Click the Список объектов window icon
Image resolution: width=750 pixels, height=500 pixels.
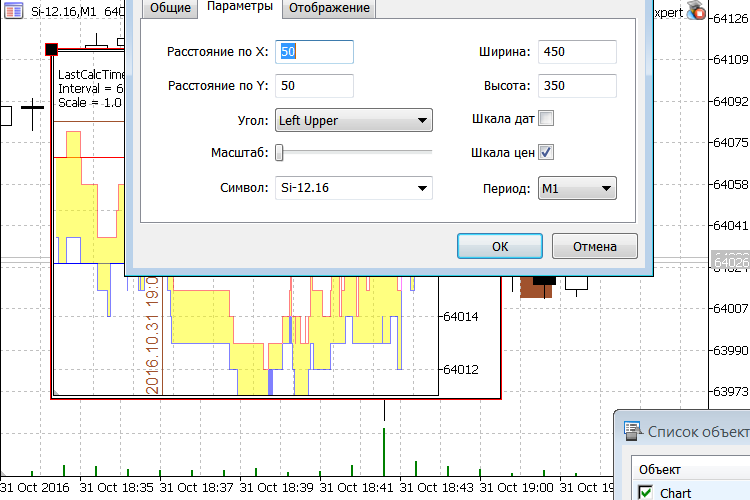tap(633, 431)
